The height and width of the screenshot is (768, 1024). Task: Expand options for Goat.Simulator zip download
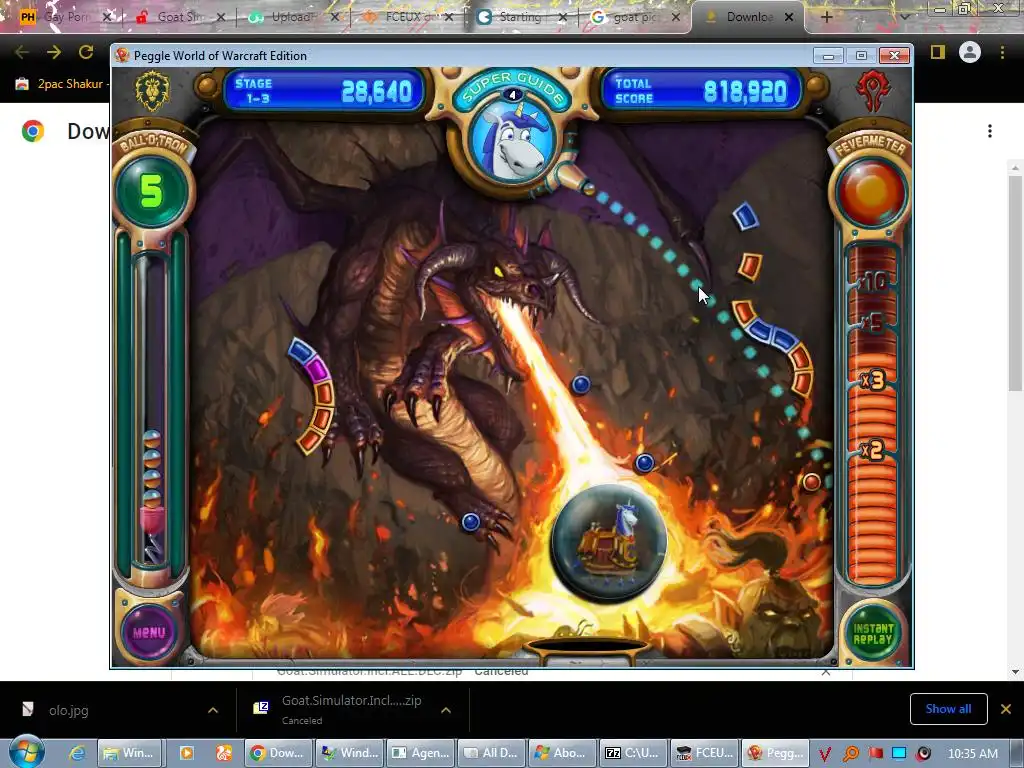[446, 710]
